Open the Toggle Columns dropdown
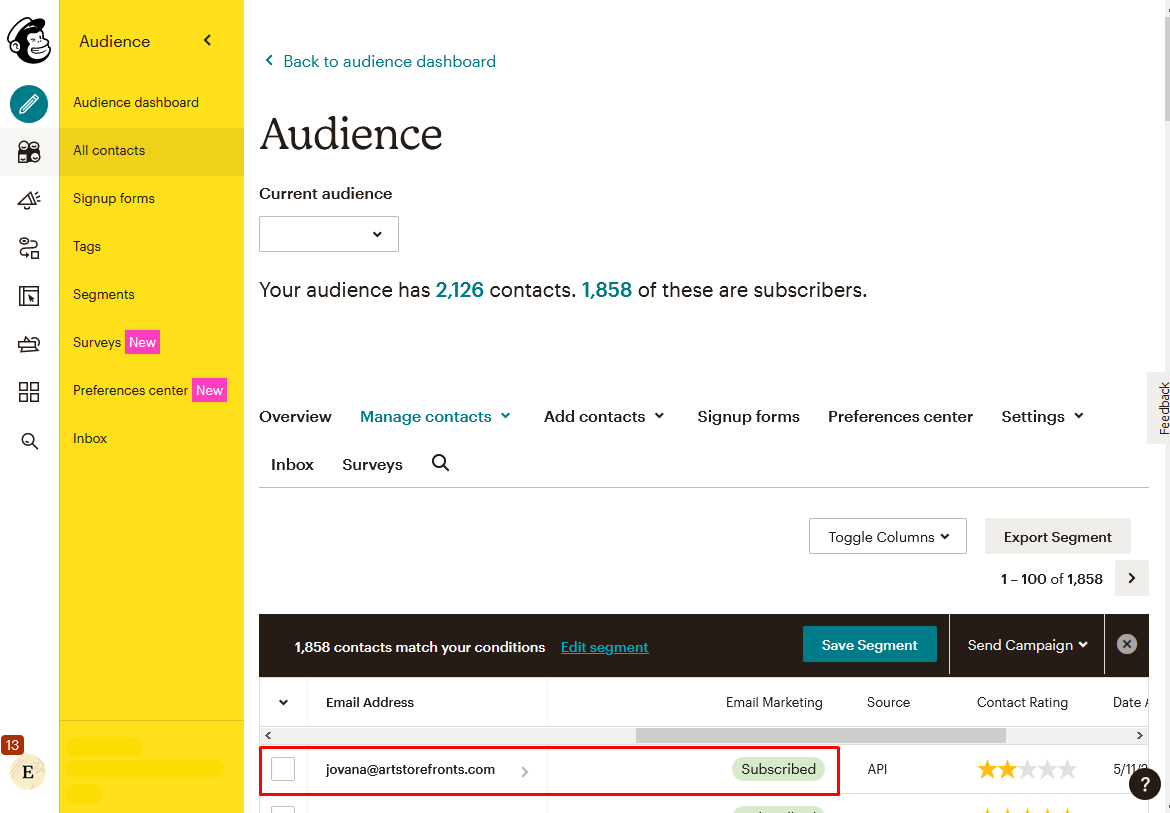The image size is (1170, 813). click(888, 536)
